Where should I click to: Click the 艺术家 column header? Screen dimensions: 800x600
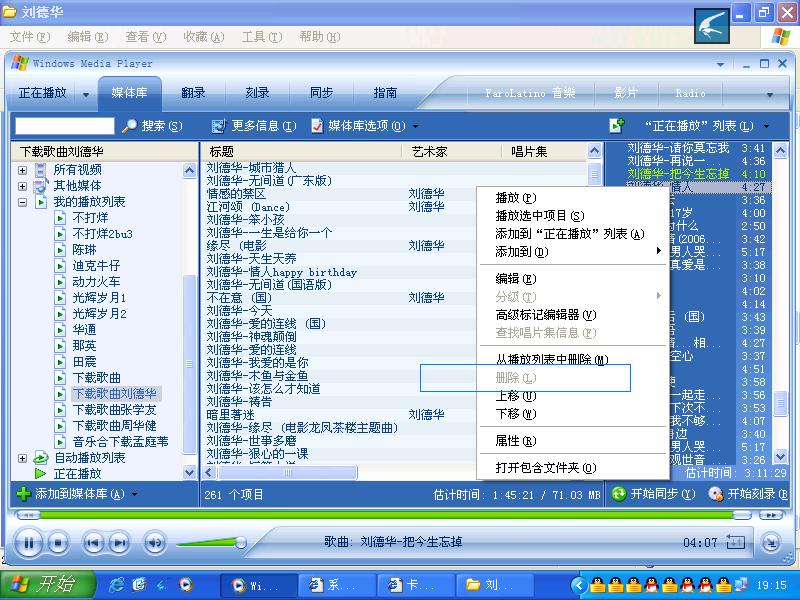pos(451,152)
